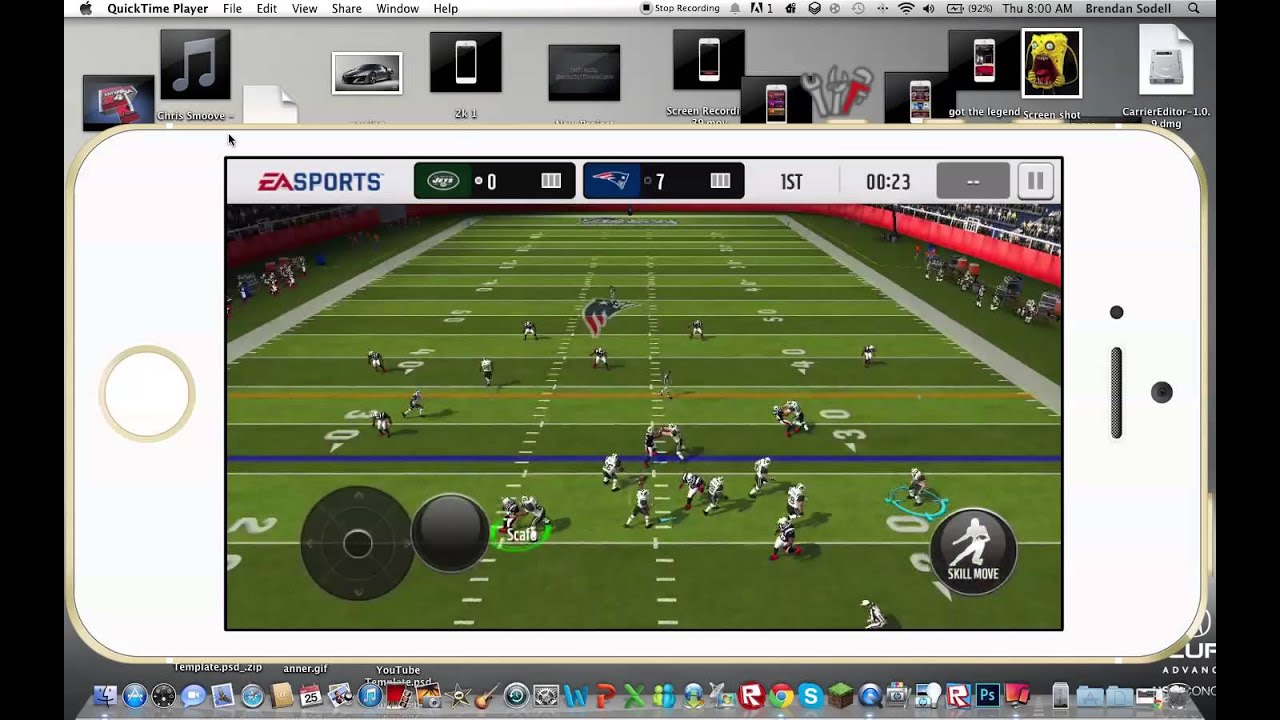Open Google Chrome from the Dock
1280x720 pixels.
click(x=781, y=696)
